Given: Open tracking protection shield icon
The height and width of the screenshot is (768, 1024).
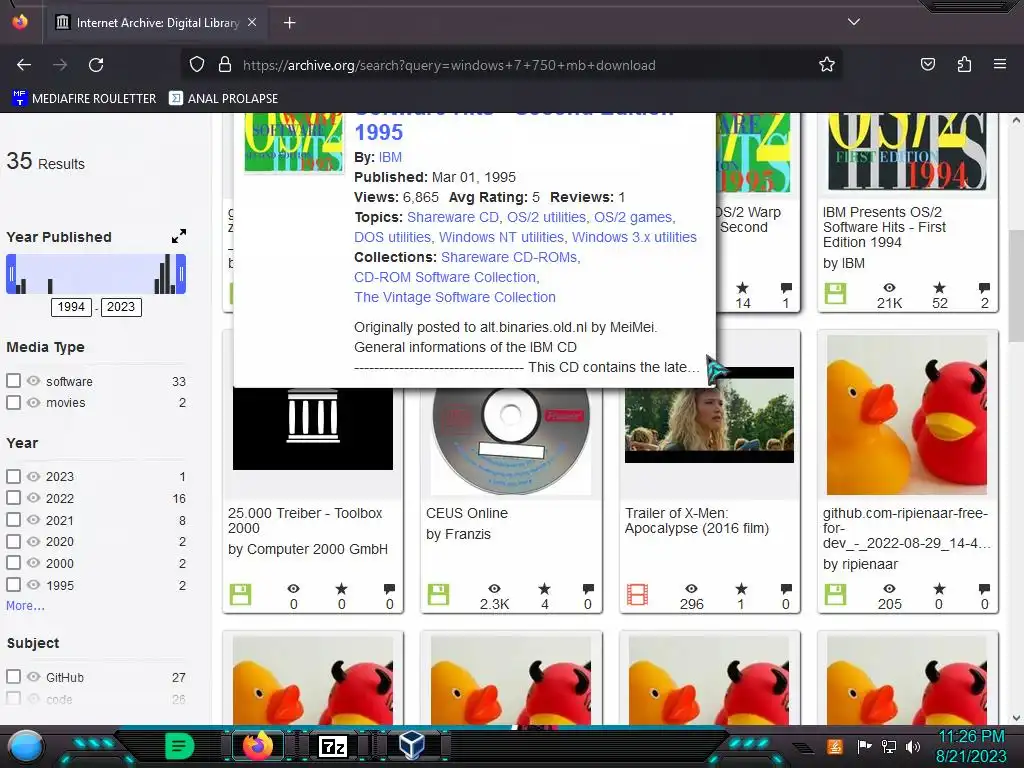Looking at the screenshot, I should 197,65.
